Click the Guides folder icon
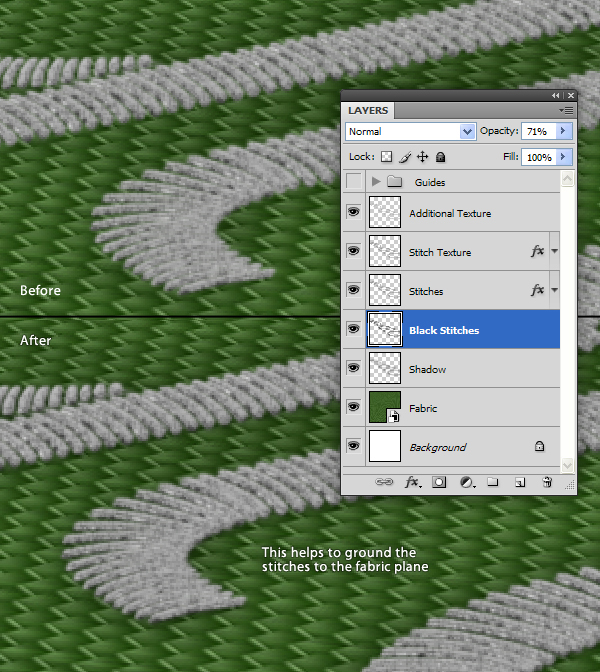Viewport: 600px width, 672px height. click(x=394, y=182)
